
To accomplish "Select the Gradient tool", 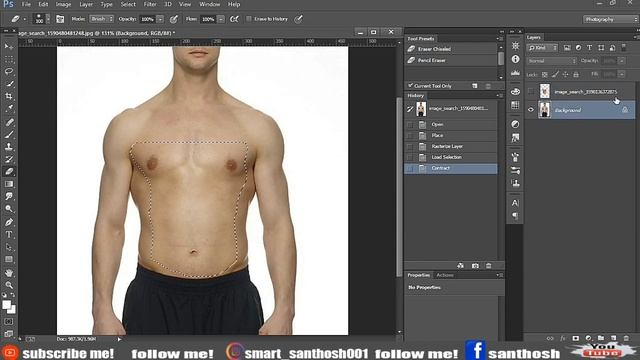I will (x=9, y=184).
